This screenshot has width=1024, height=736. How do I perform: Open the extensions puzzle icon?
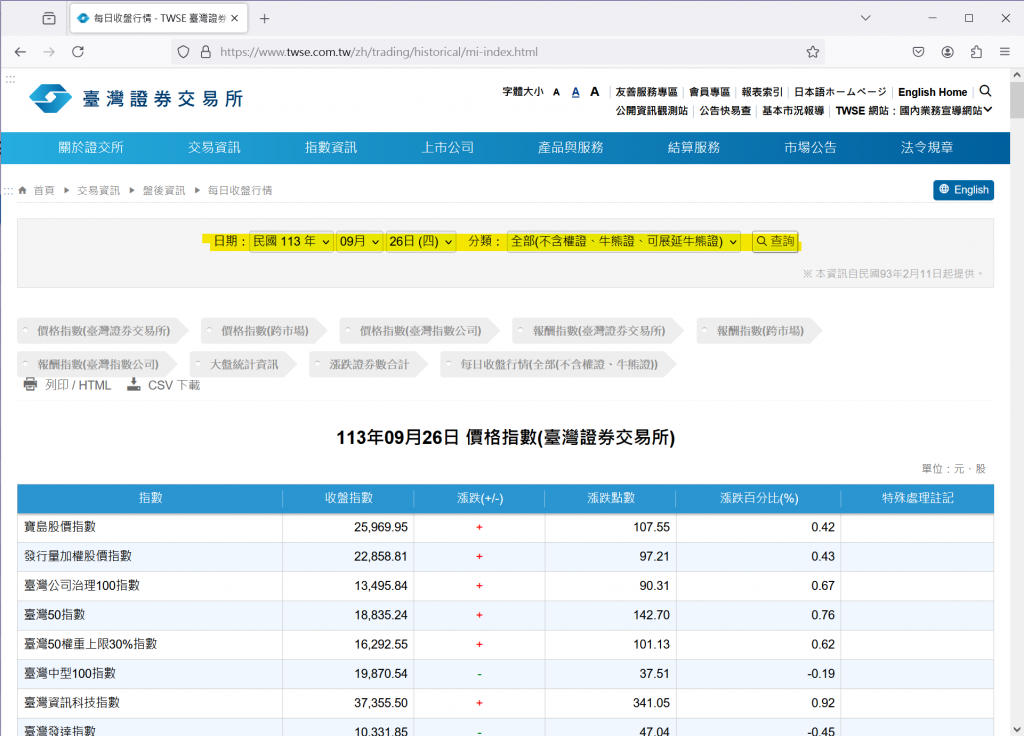coord(976,52)
